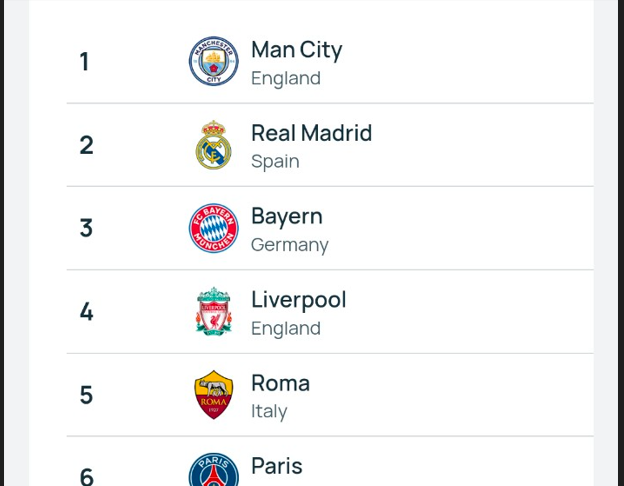Select rank number 5 in the table
Viewport: 624px width, 486px height.
tap(86, 395)
